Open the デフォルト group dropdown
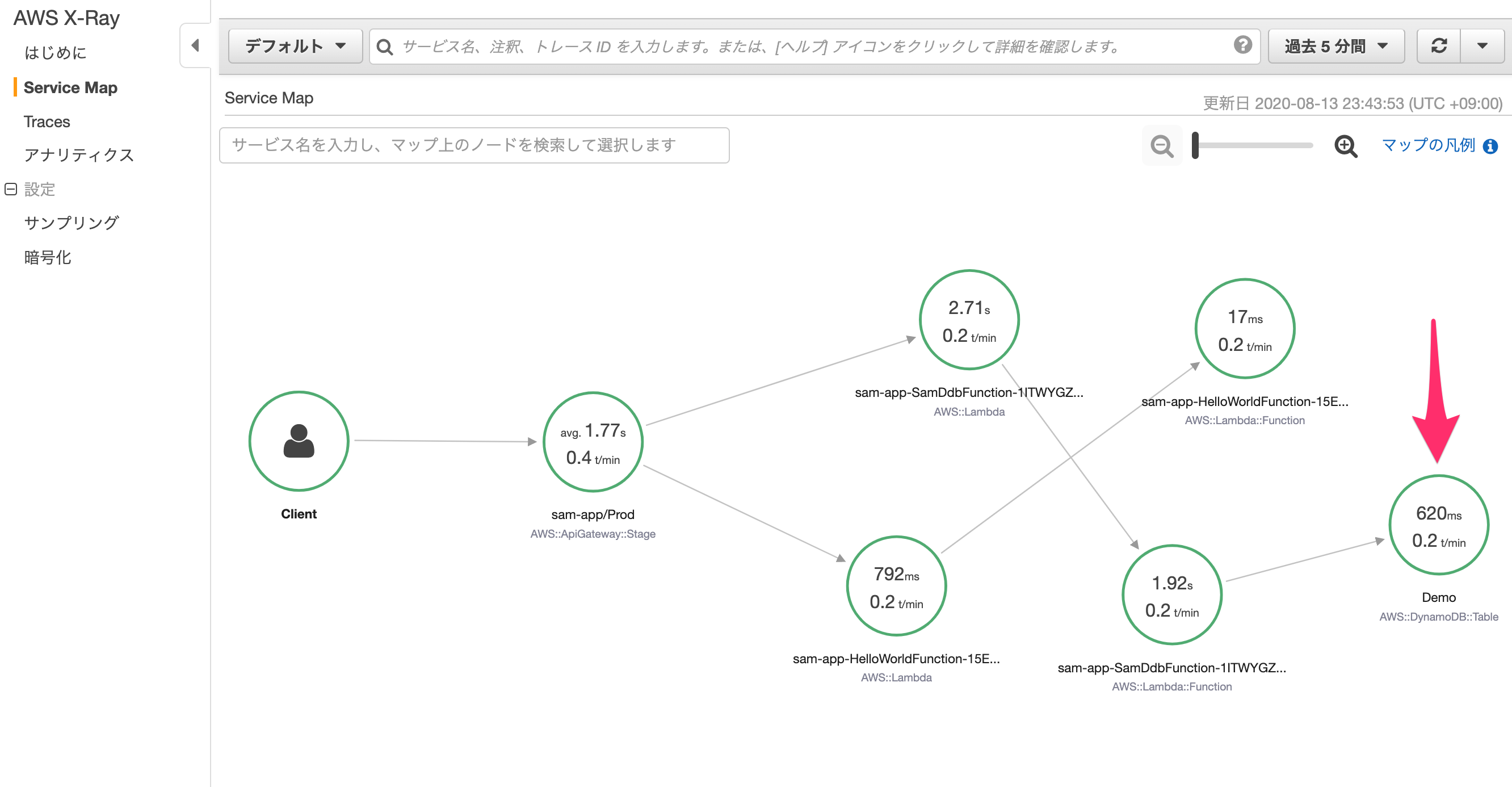This screenshot has width=1512, height=787. [x=295, y=46]
